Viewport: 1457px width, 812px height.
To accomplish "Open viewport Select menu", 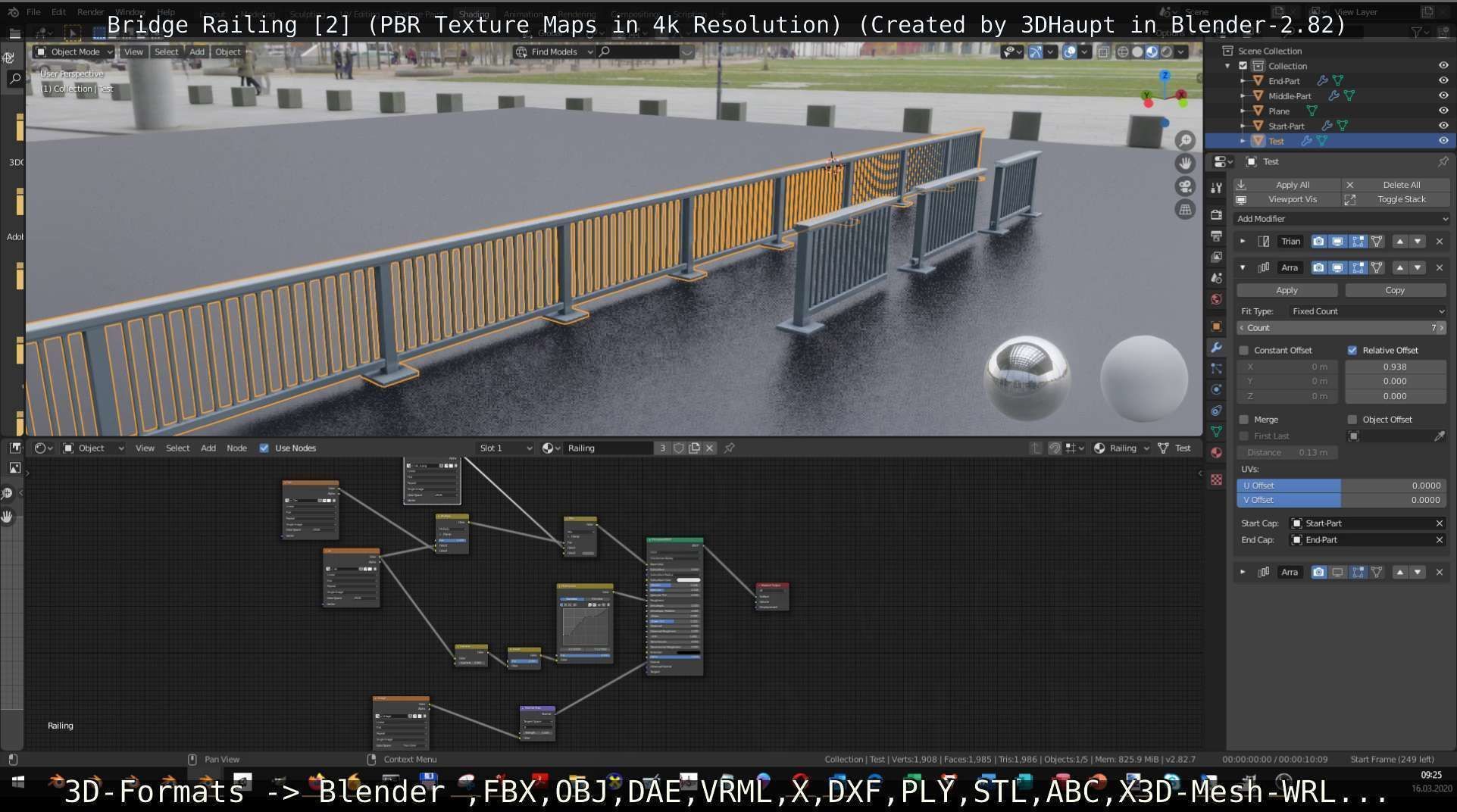I will point(166,52).
